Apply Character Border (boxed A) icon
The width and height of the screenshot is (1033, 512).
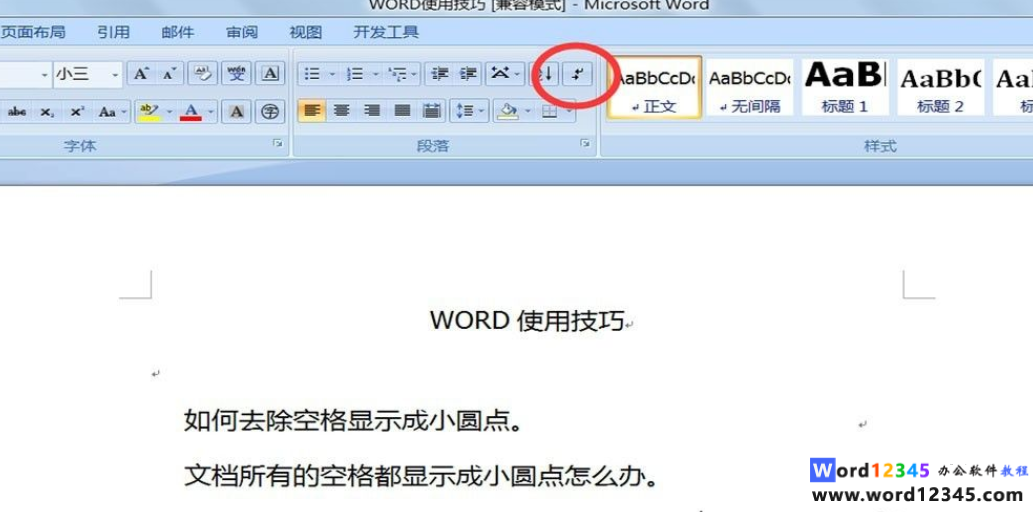[270, 74]
